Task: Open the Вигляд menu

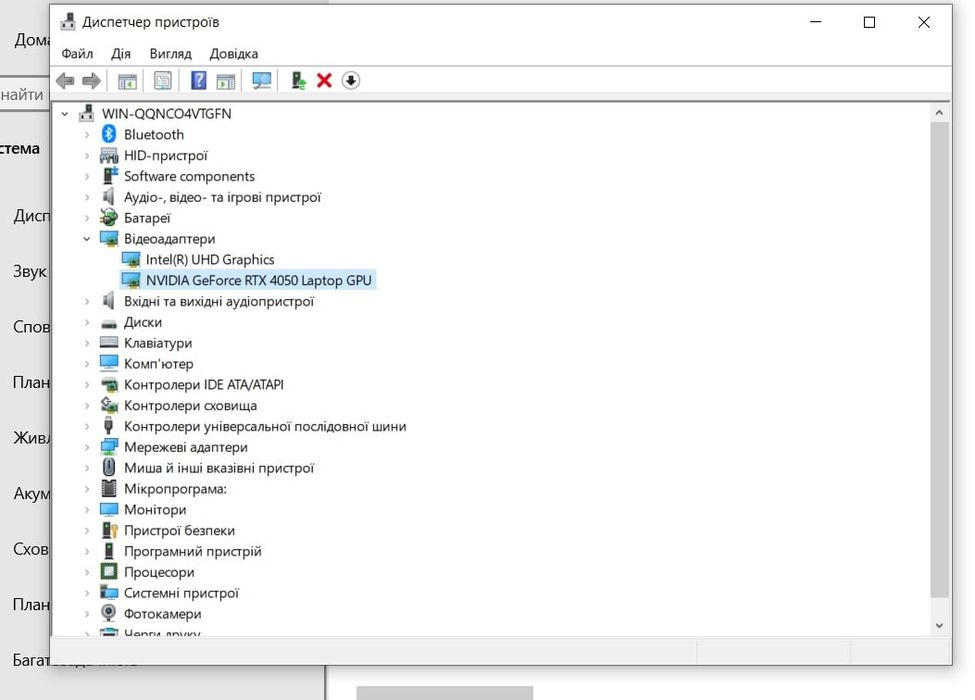Action: click(x=170, y=53)
